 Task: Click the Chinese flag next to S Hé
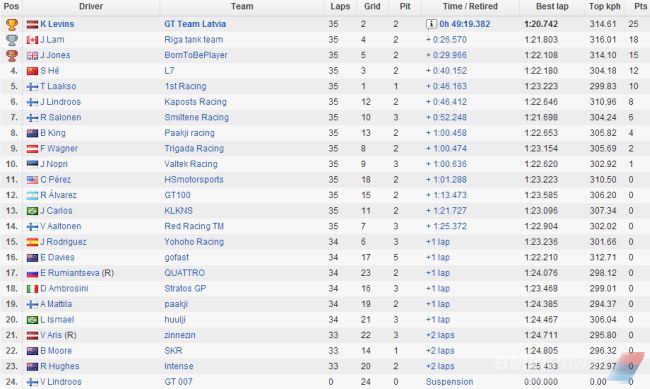point(32,71)
